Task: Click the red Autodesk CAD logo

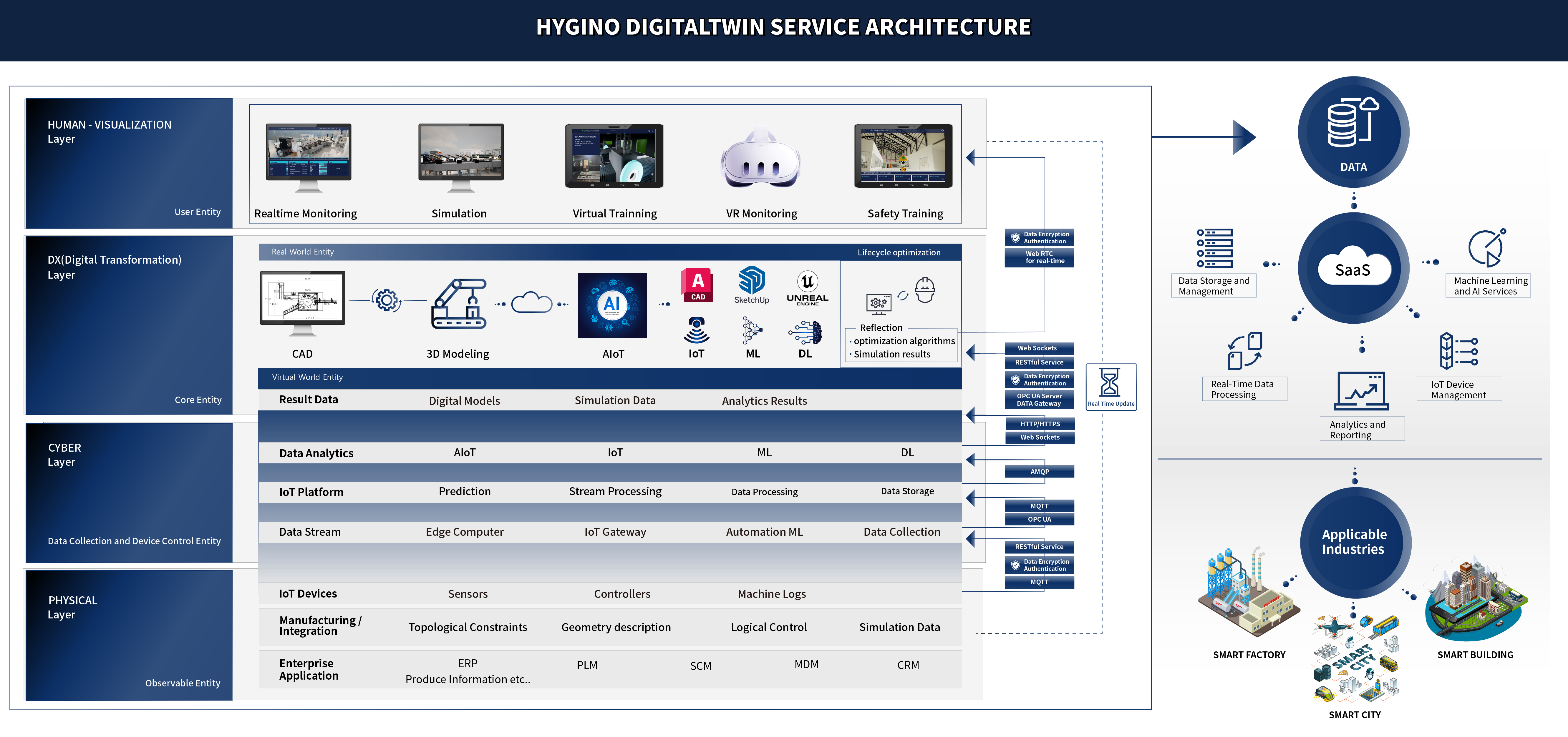Action: tap(697, 285)
